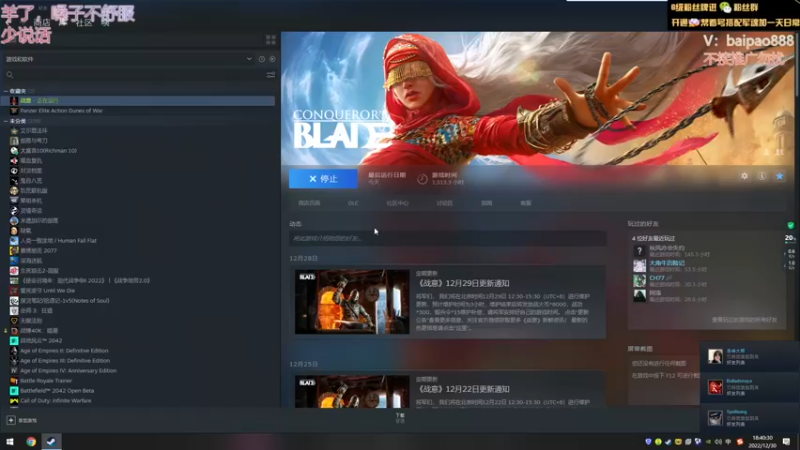Open the community hub tab
Viewport: 800px width, 450px height.
[x=397, y=203]
